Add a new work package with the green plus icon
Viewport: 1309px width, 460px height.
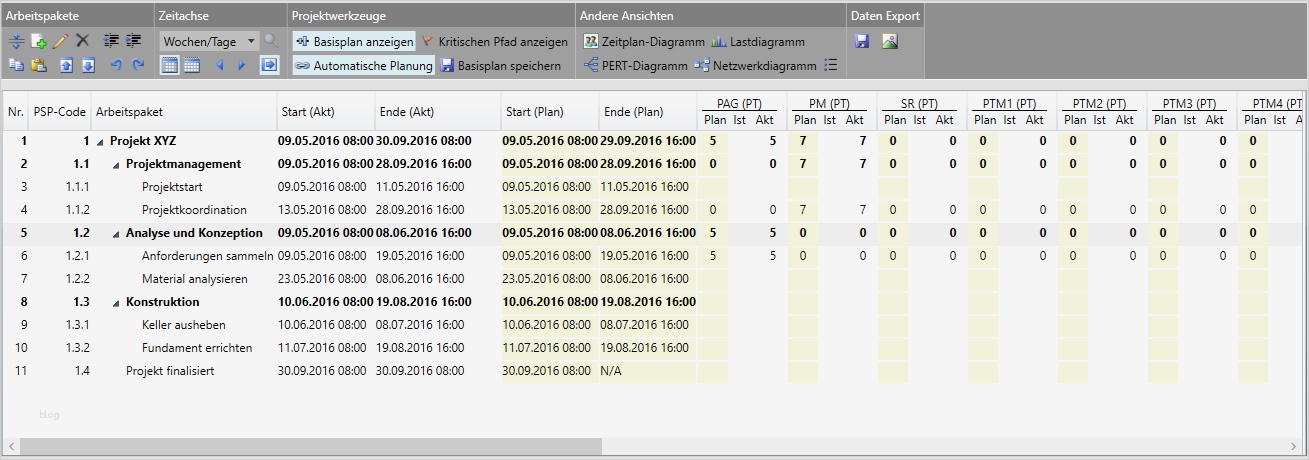coord(39,41)
